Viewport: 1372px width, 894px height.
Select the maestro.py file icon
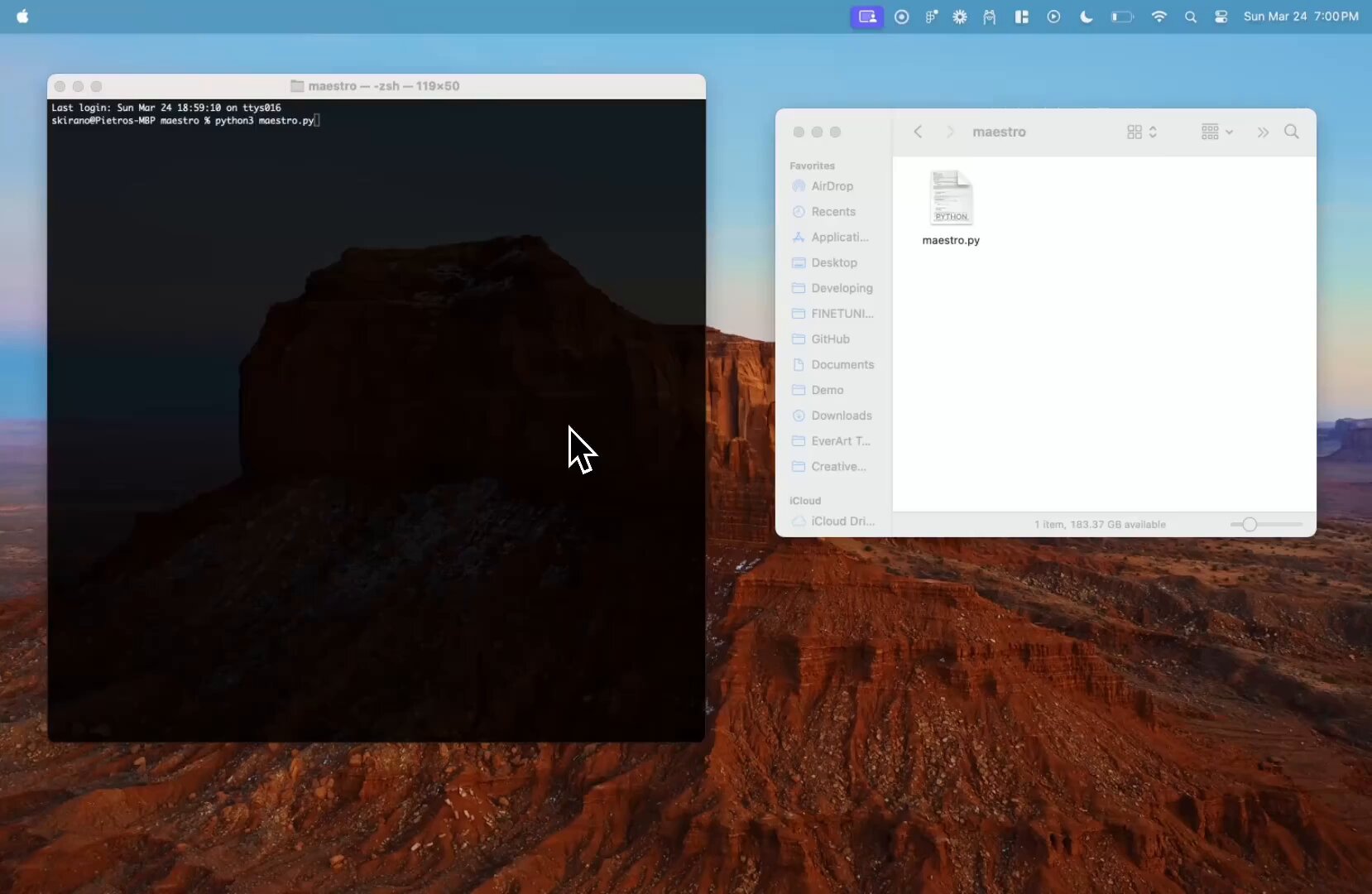(951, 197)
